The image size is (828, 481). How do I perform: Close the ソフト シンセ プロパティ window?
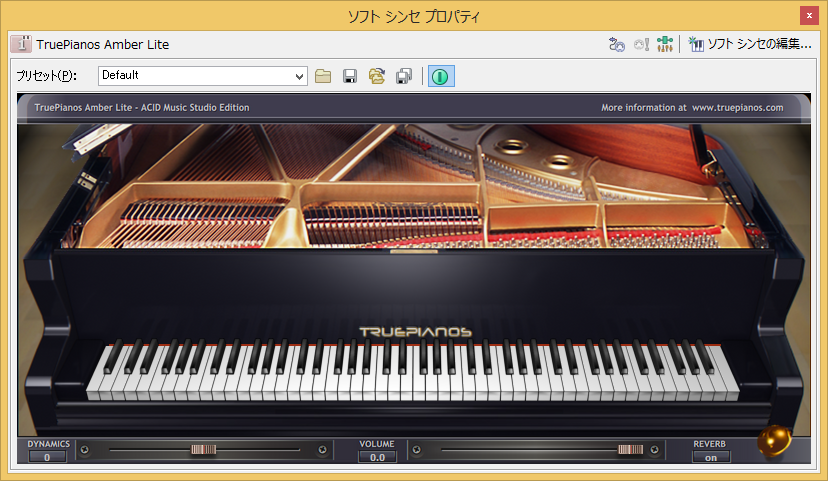(x=809, y=16)
